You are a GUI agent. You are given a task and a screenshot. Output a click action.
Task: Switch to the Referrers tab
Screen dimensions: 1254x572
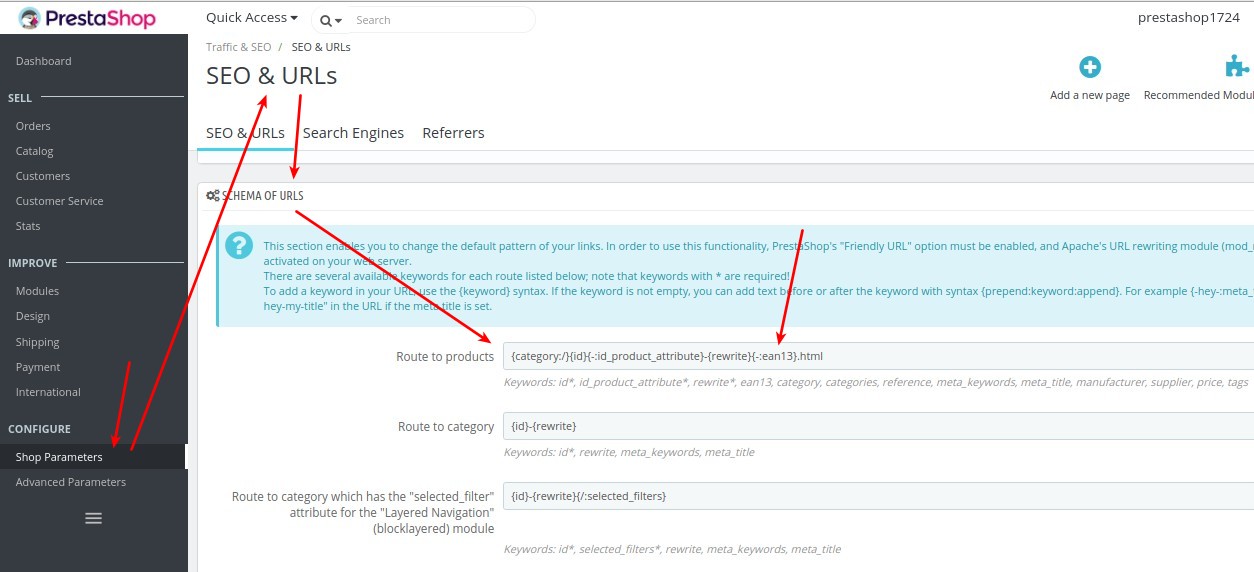(x=453, y=133)
